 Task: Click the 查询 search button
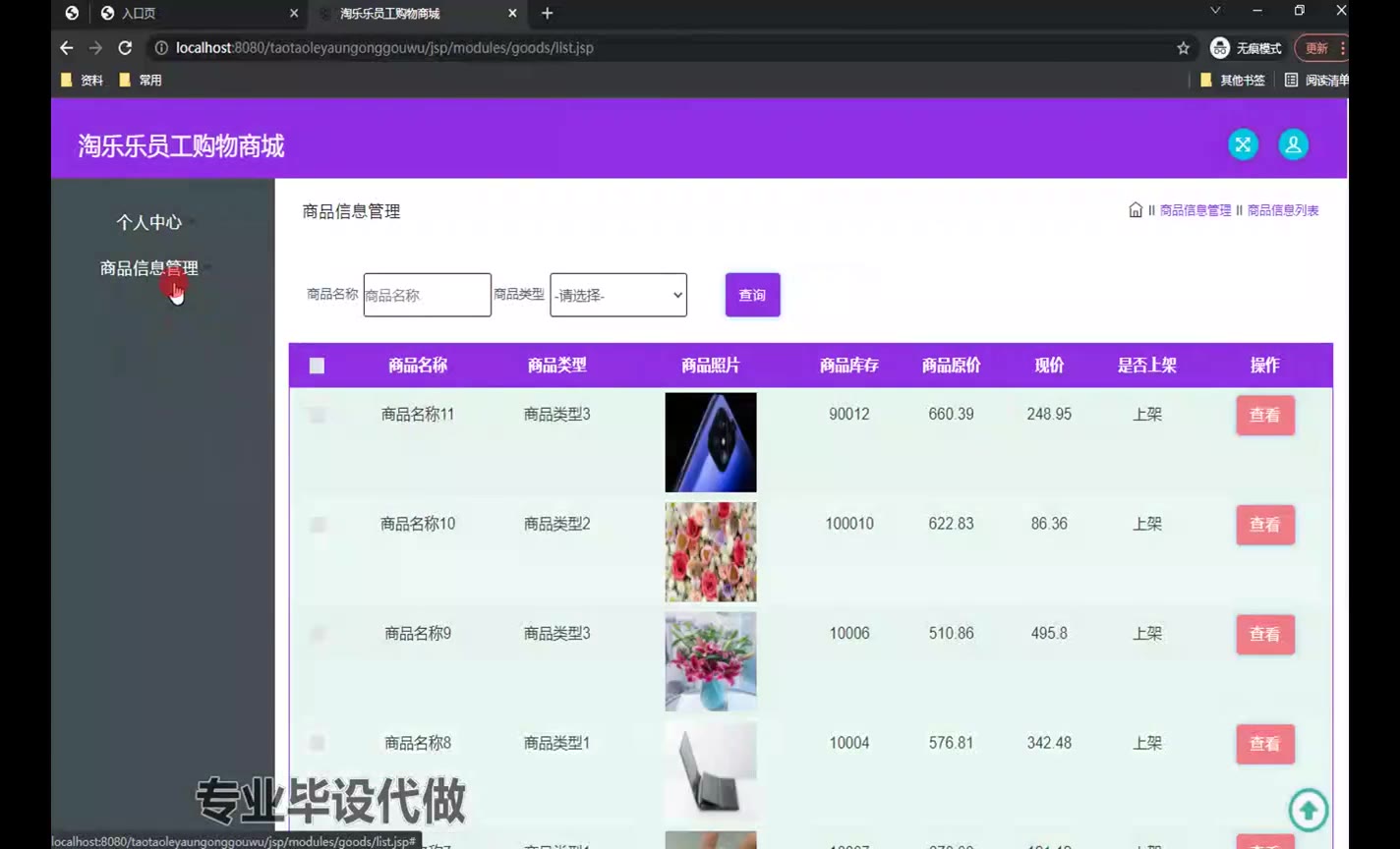tap(752, 295)
